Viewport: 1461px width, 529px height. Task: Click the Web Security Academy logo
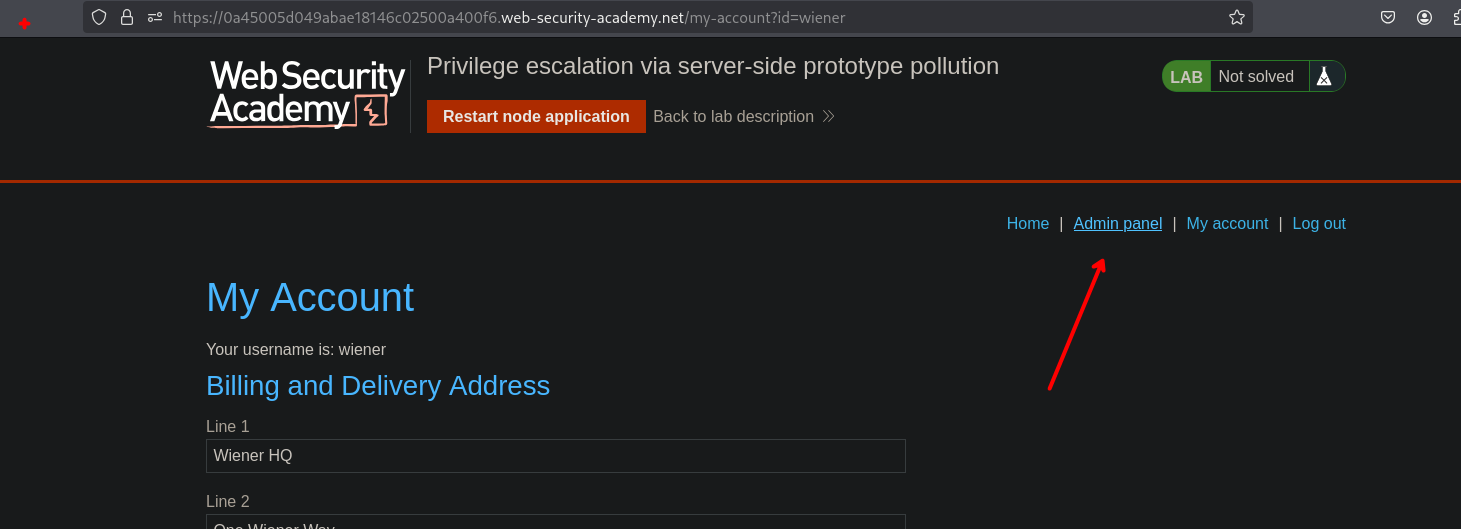[x=306, y=94]
